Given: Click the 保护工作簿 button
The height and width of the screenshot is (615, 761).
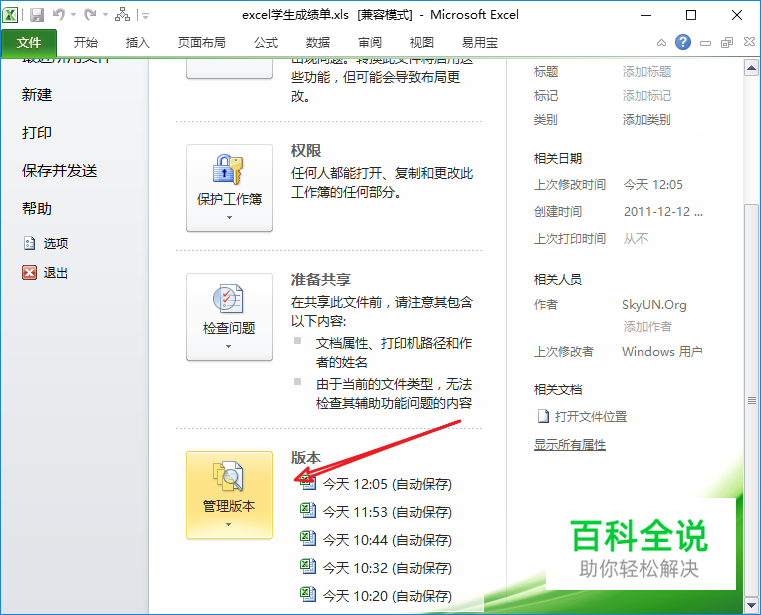Looking at the screenshot, I should pos(229,188).
